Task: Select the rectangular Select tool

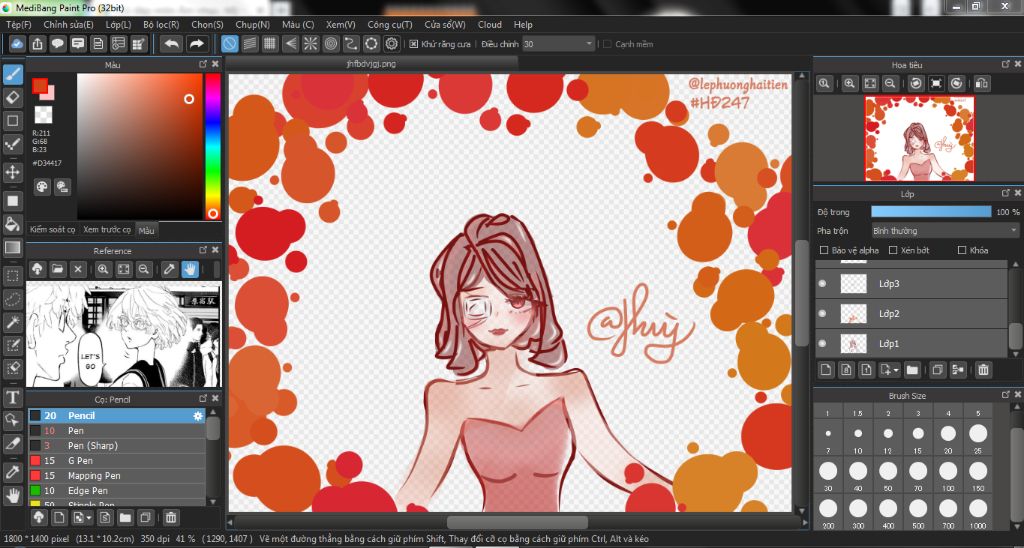Action: coord(12,275)
